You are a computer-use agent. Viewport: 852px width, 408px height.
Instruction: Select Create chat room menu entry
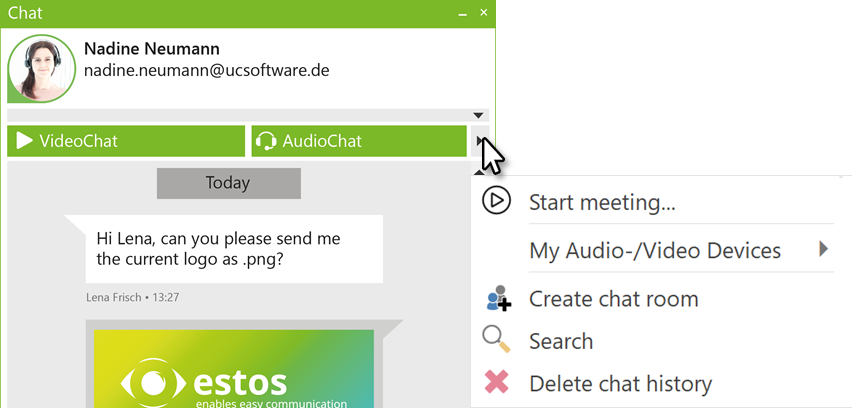pyautogui.click(x=613, y=299)
